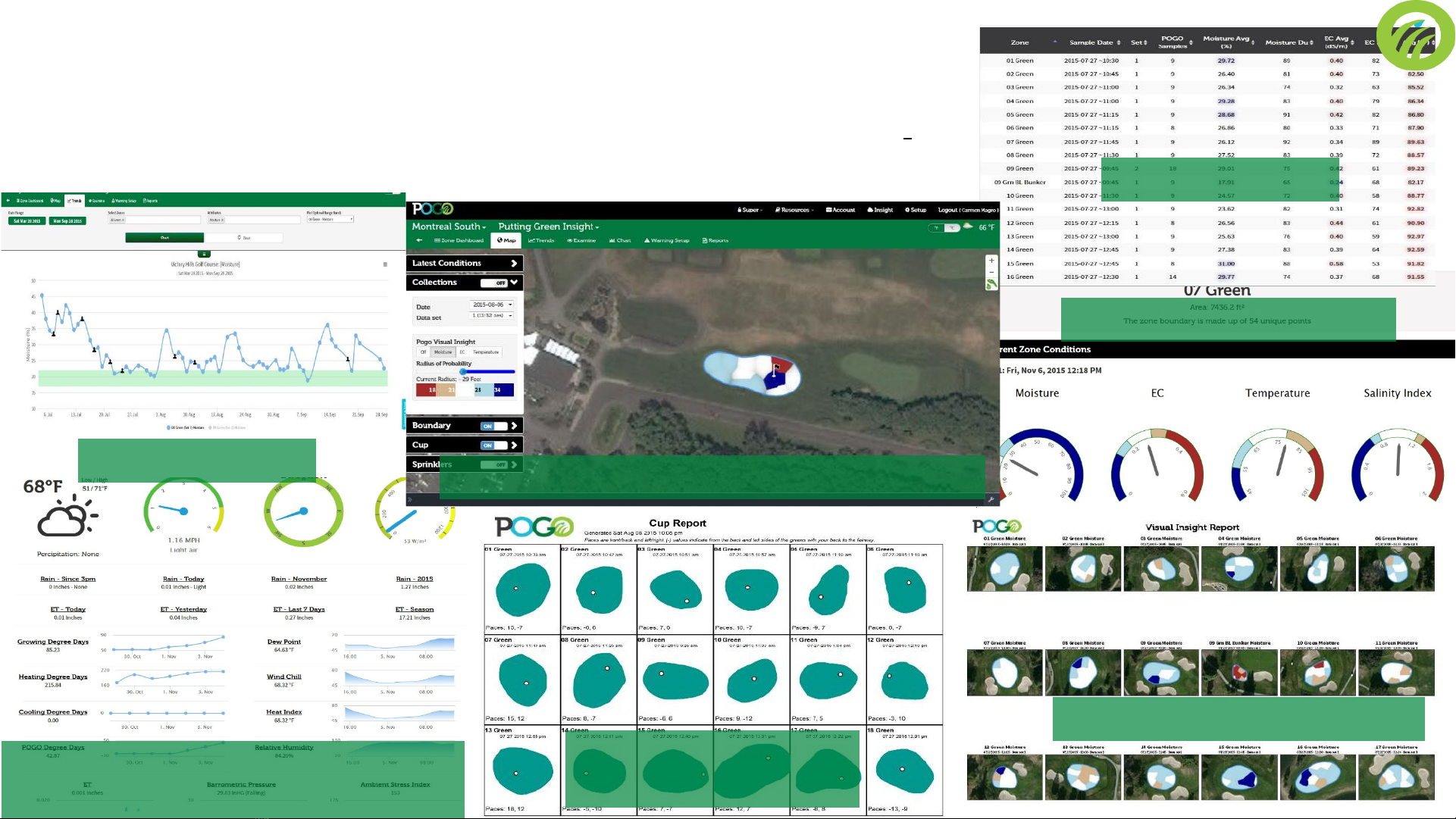Open the Reports tab in the map window
The height and width of the screenshot is (819, 1456).
(x=715, y=240)
